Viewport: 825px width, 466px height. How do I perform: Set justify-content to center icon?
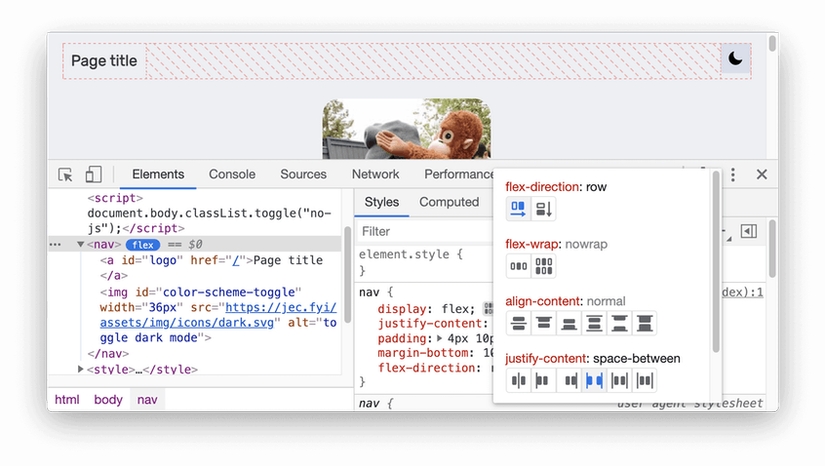click(x=518, y=380)
